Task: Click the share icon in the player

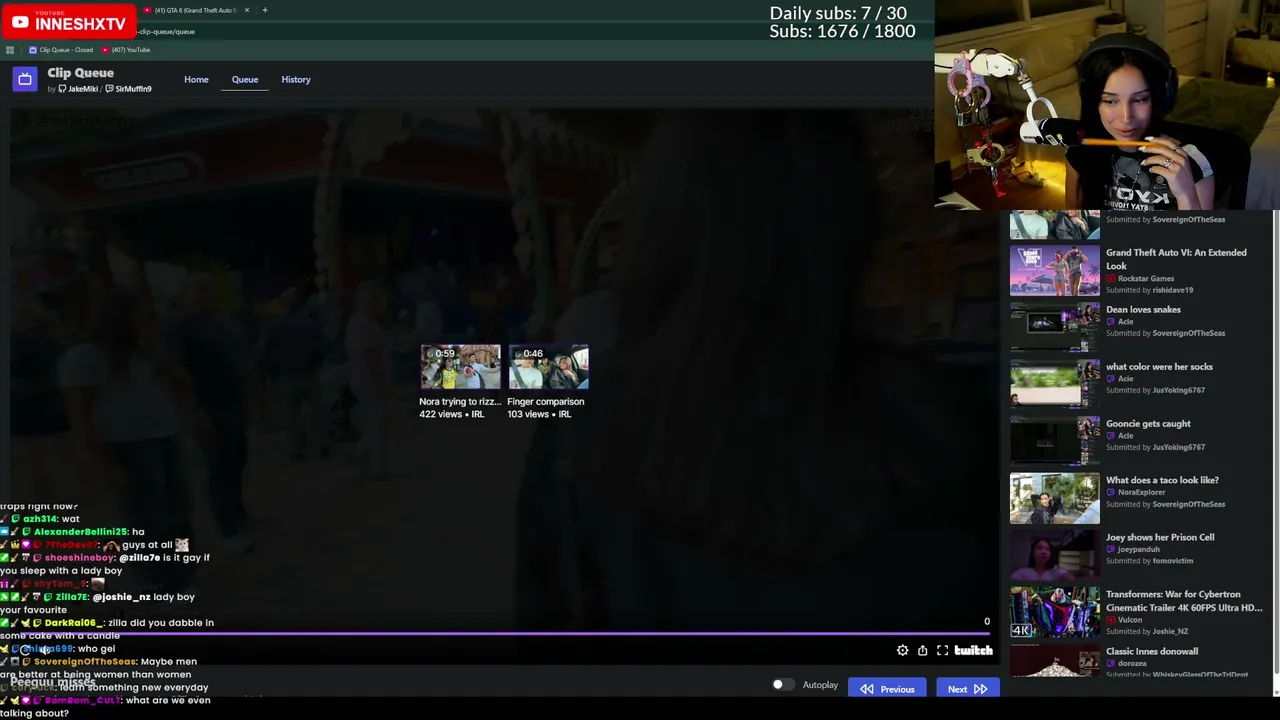Action: [922, 651]
